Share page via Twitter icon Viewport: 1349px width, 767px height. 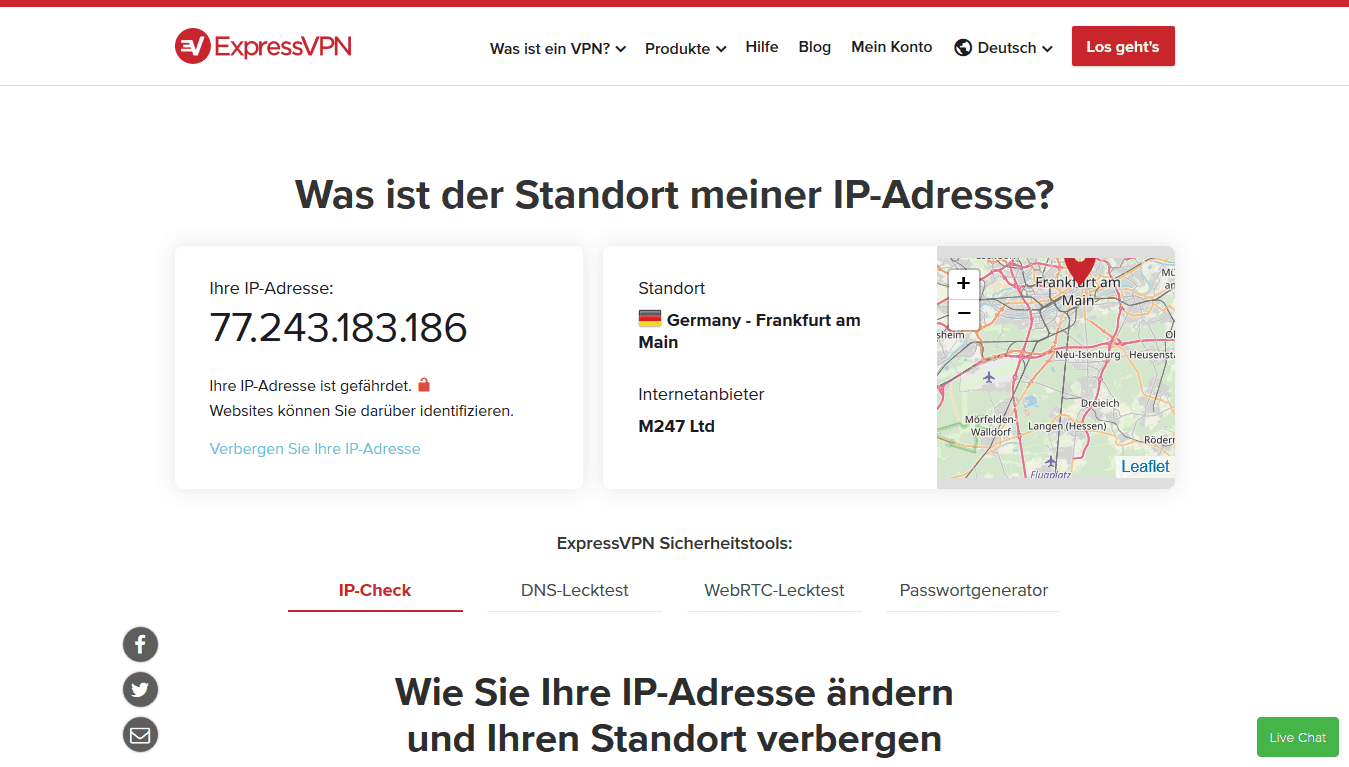(x=140, y=690)
